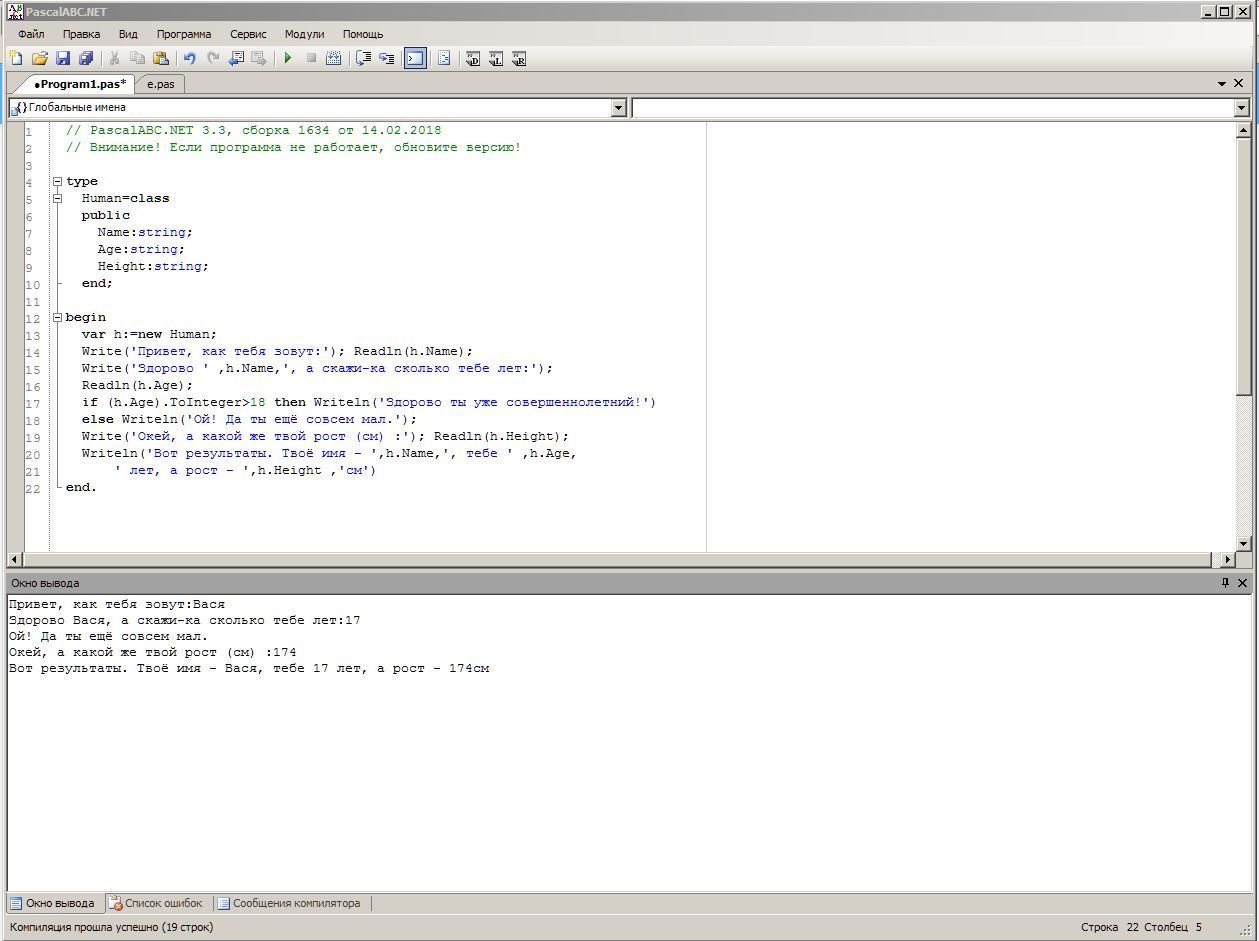Toggle the output window toolbar button
Viewport: 1259px width, 941px height.
pos(415,59)
